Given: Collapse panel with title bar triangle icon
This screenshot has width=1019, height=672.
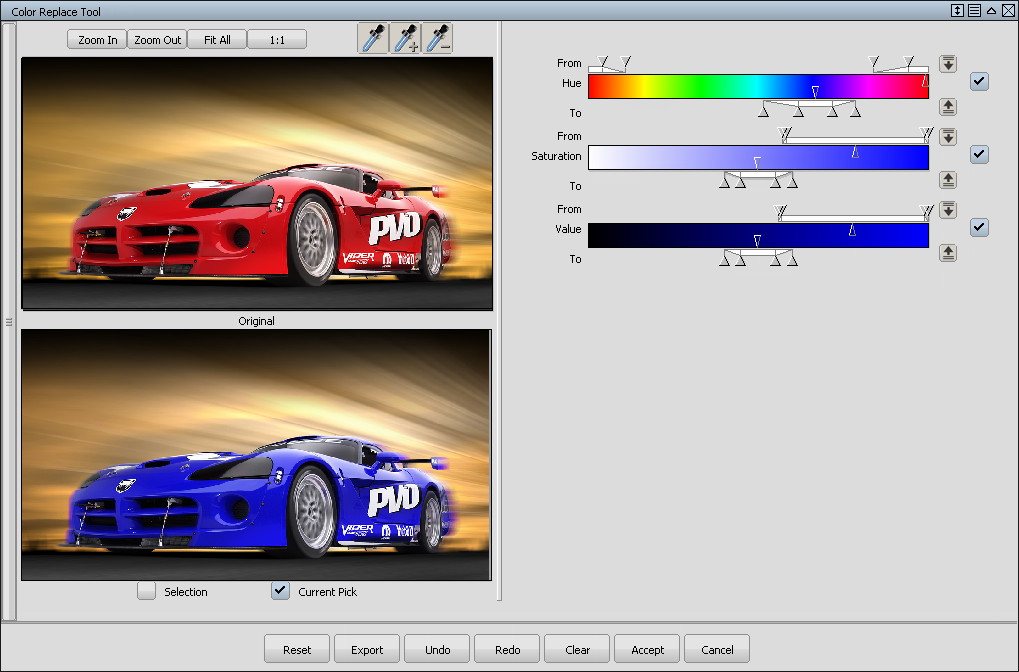Looking at the screenshot, I should [x=992, y=10].
